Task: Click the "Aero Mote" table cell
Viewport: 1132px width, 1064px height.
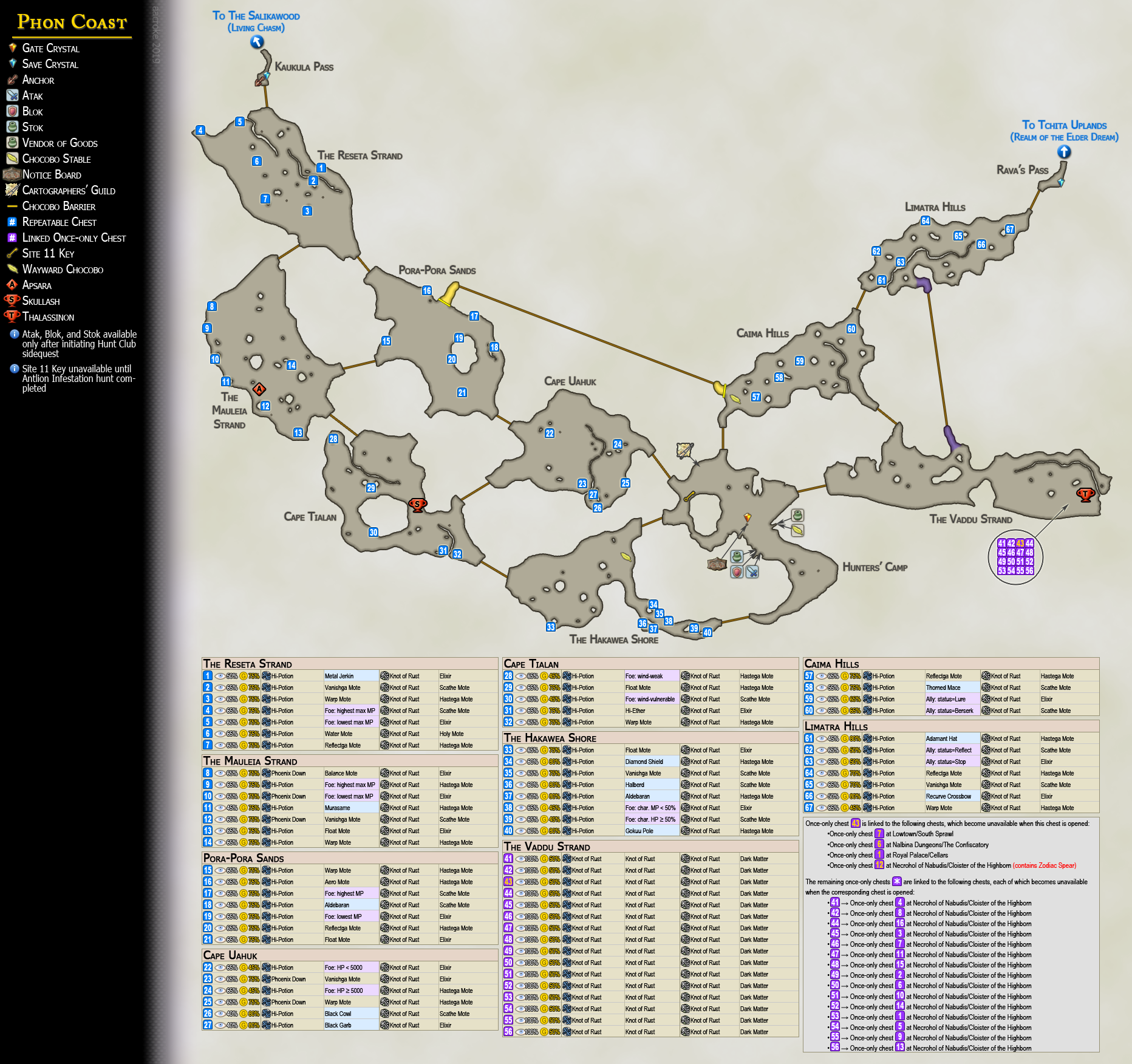Action: coord(351,882)
